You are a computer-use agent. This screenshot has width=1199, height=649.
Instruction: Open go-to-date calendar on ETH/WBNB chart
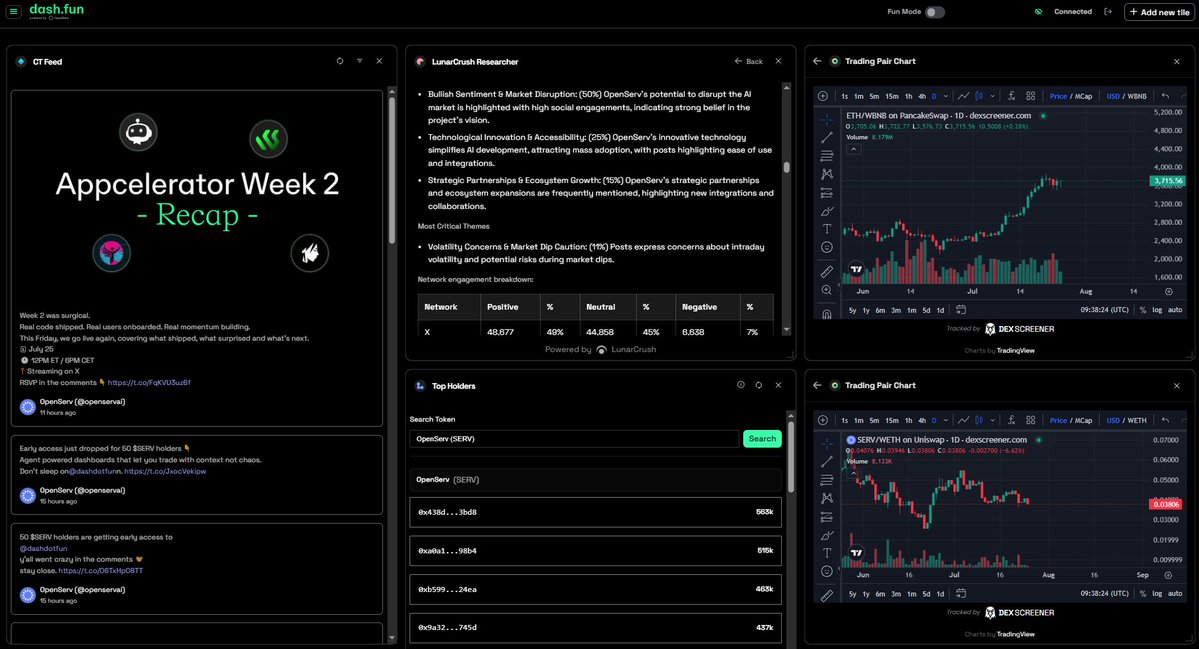[x=961, y=310]
